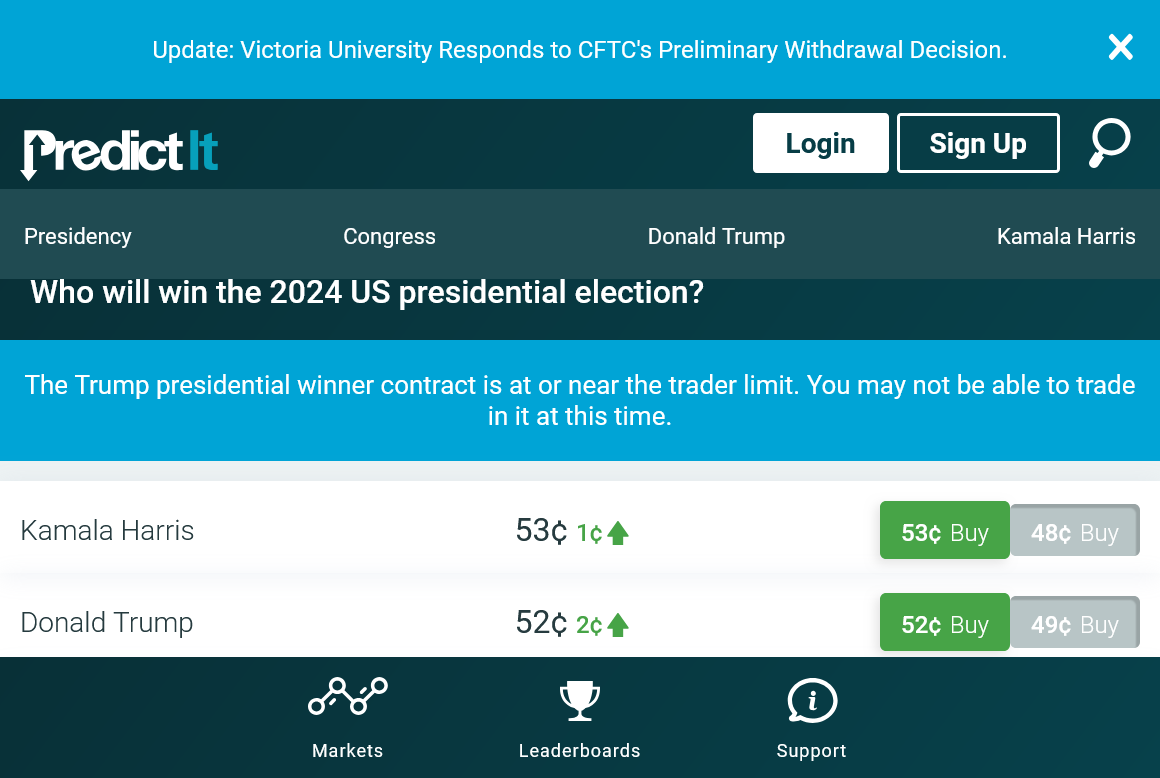Buy Kamala Harris Yes at 53¢
Image resolution: width=1160 pixels, height=778 pixels.
(944, 531)
